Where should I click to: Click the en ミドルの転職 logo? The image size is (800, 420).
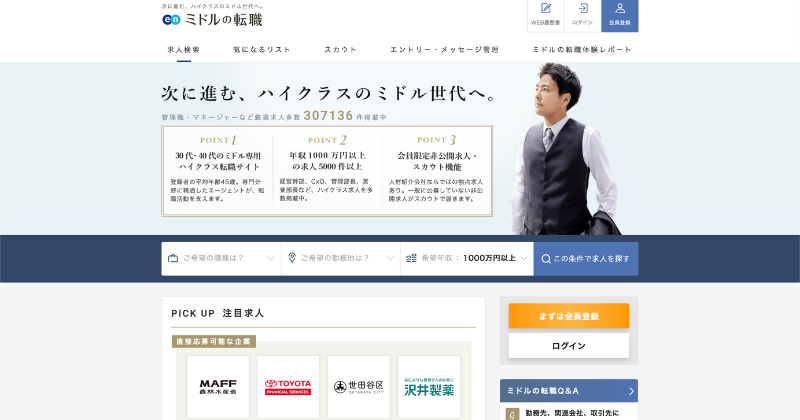(212, 19)
